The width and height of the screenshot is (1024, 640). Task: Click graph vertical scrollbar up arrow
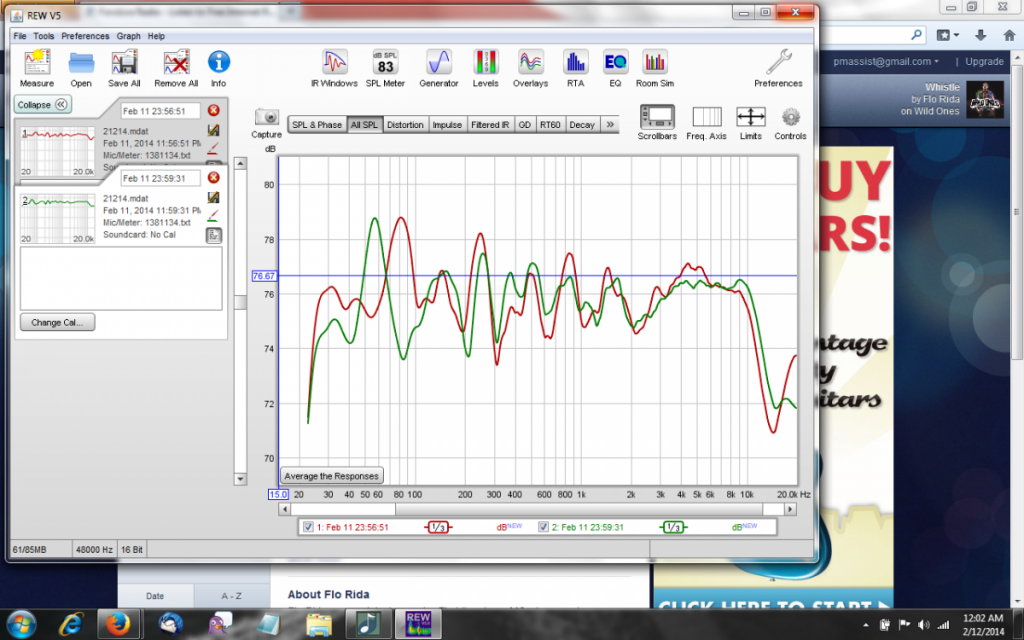(240, 163)
